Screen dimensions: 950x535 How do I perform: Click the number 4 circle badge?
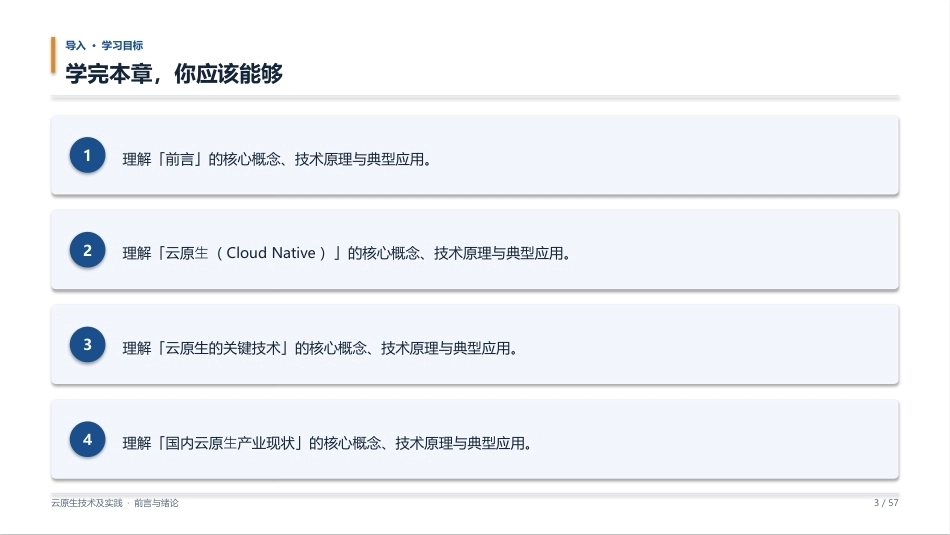(x=87, y=439)
